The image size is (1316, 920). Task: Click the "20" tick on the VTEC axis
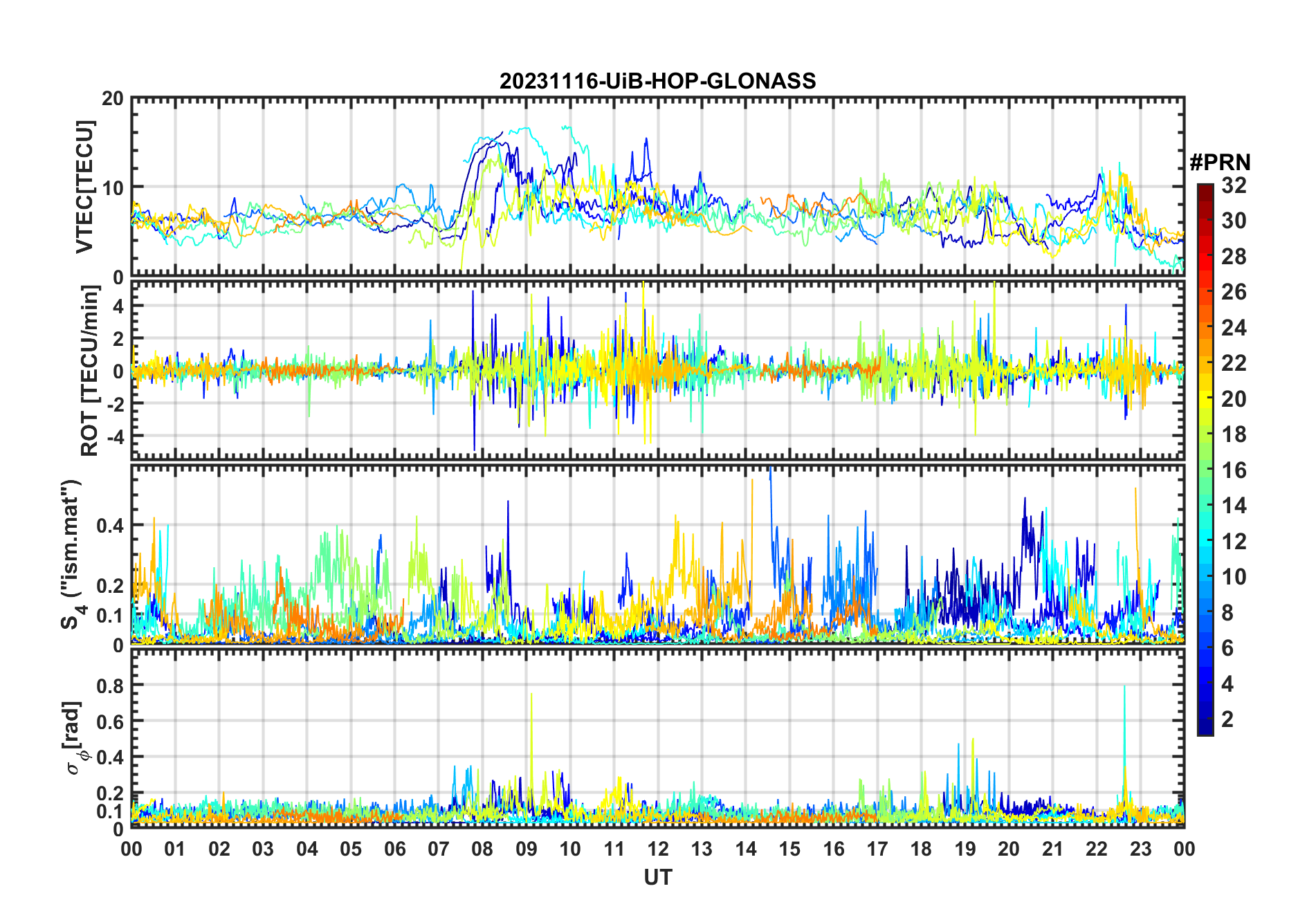(x=112, y=99)
